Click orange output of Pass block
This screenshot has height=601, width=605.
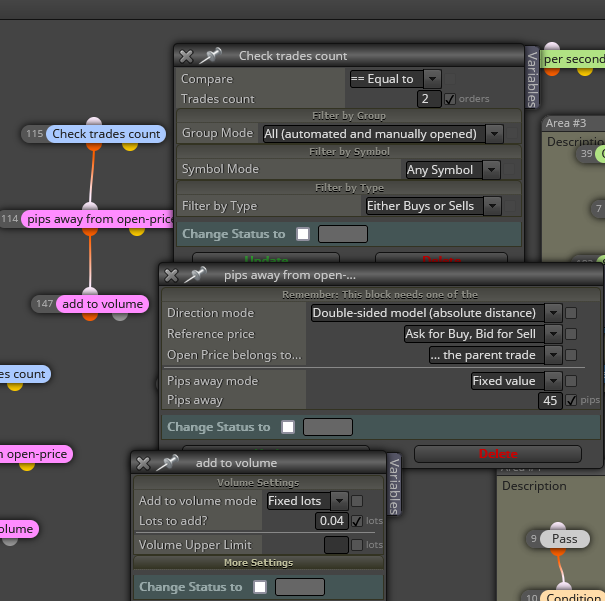558,551
